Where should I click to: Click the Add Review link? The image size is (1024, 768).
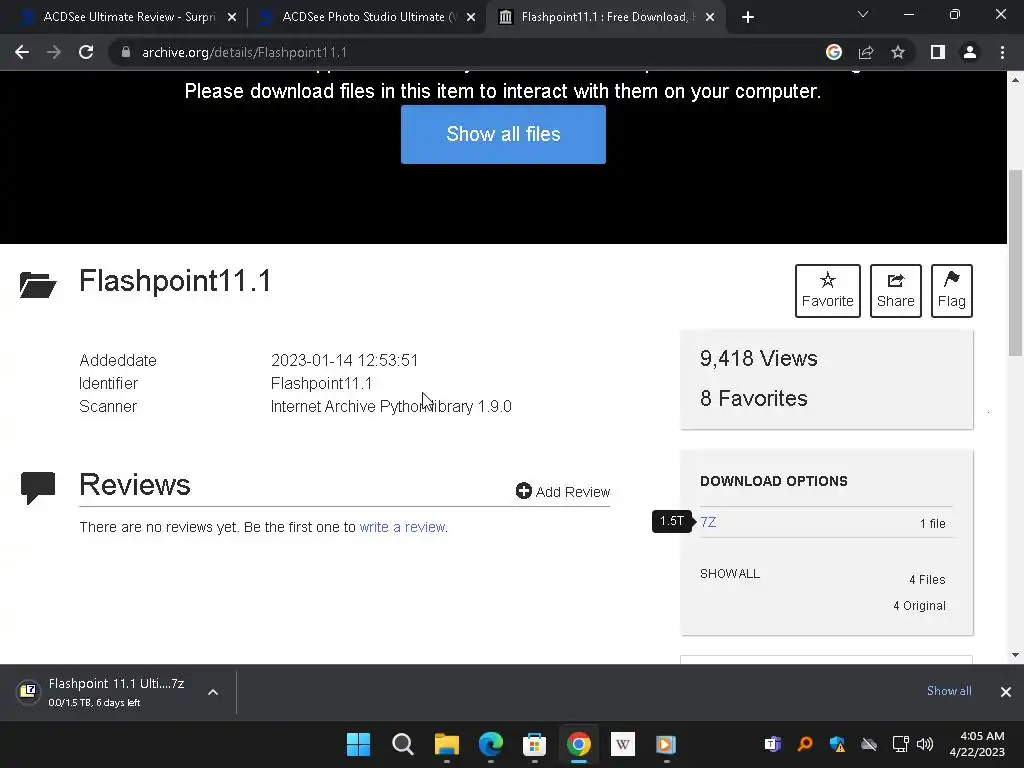[x=563, y=492]
